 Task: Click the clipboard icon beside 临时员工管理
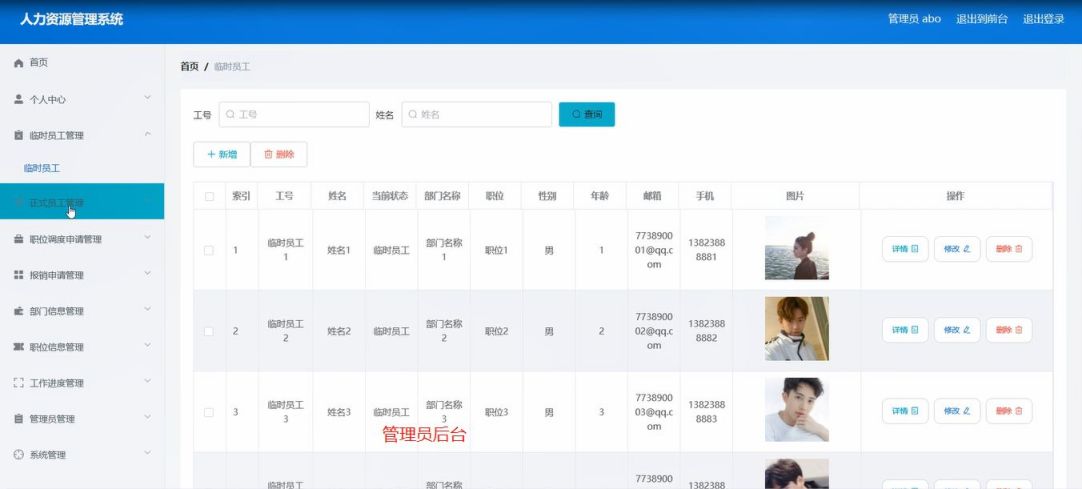19,135
